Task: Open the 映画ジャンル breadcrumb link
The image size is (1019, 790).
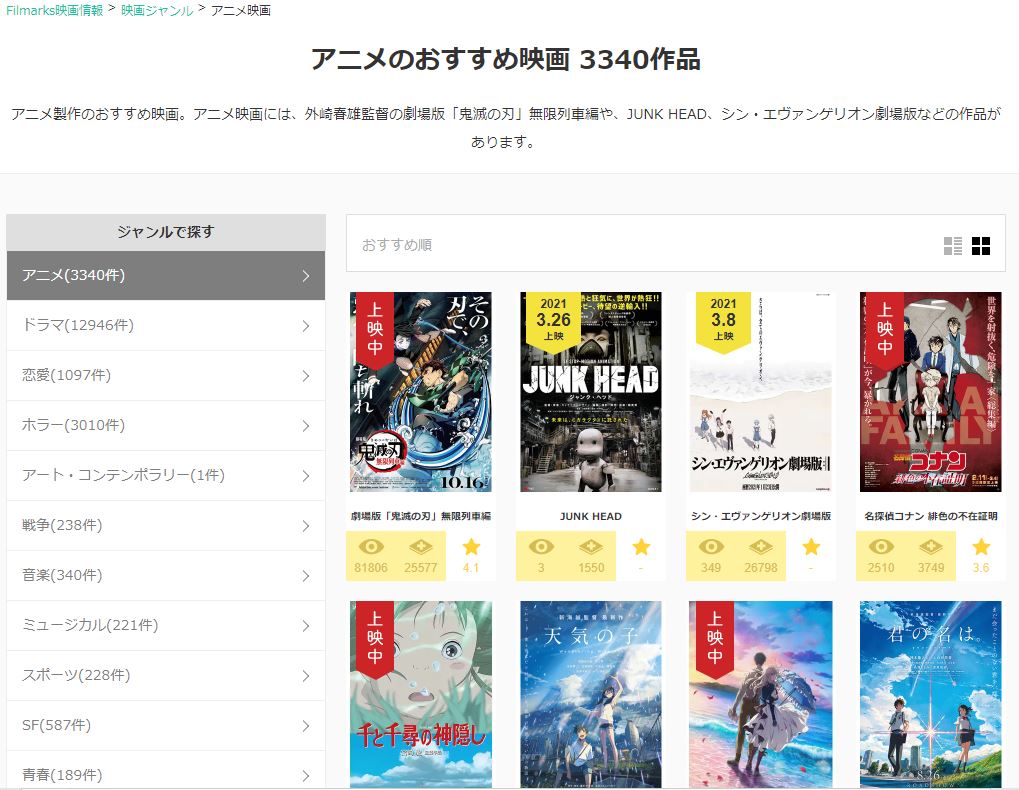Action: [x=157, y=10]
